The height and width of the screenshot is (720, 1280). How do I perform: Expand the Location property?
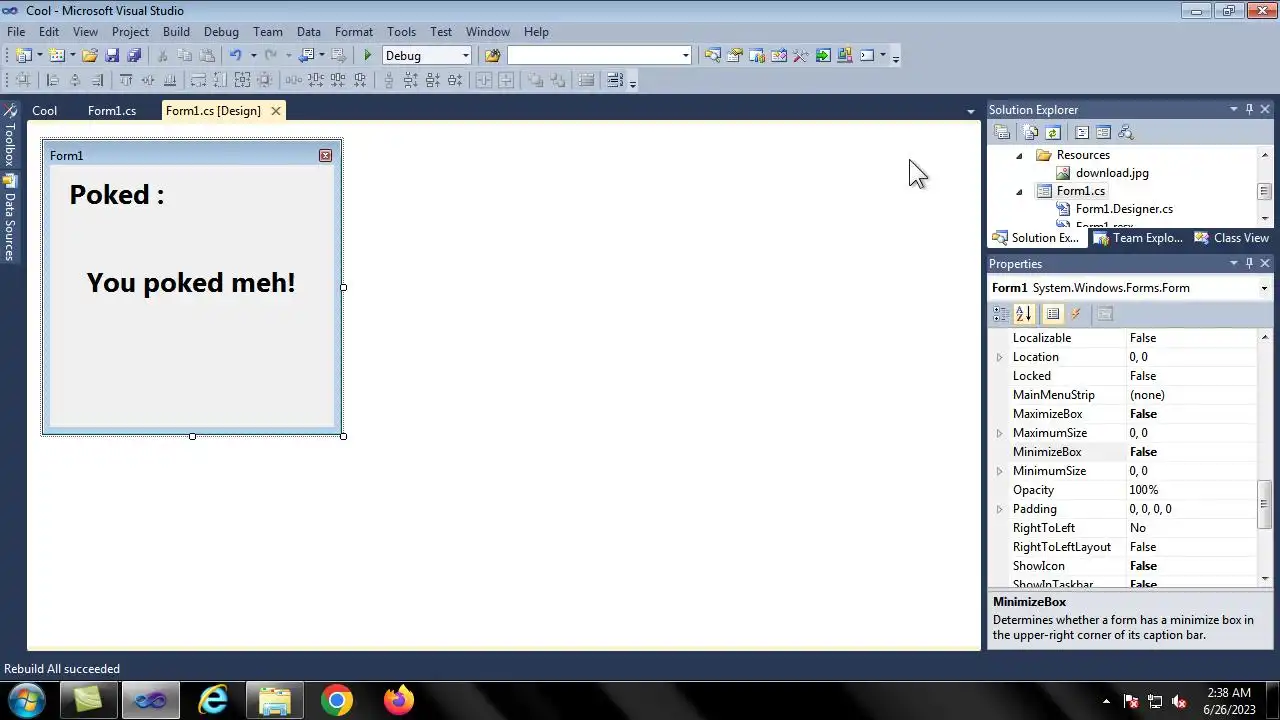999,357
